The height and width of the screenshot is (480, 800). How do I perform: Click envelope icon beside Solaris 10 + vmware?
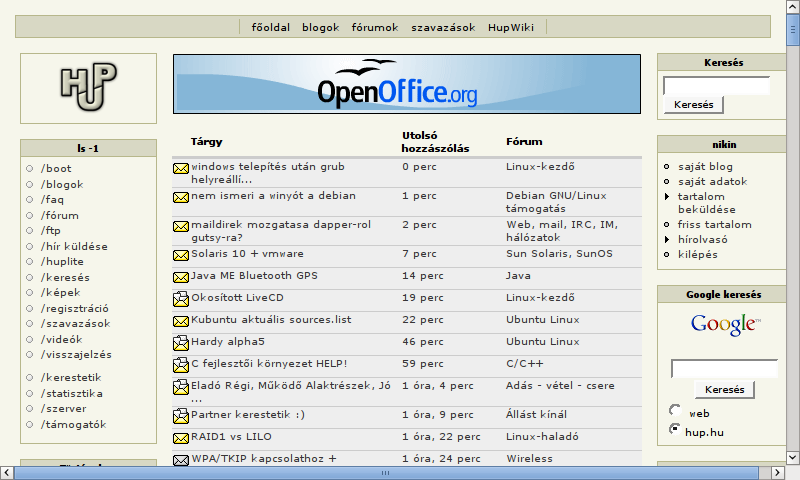tap(181, 256)
